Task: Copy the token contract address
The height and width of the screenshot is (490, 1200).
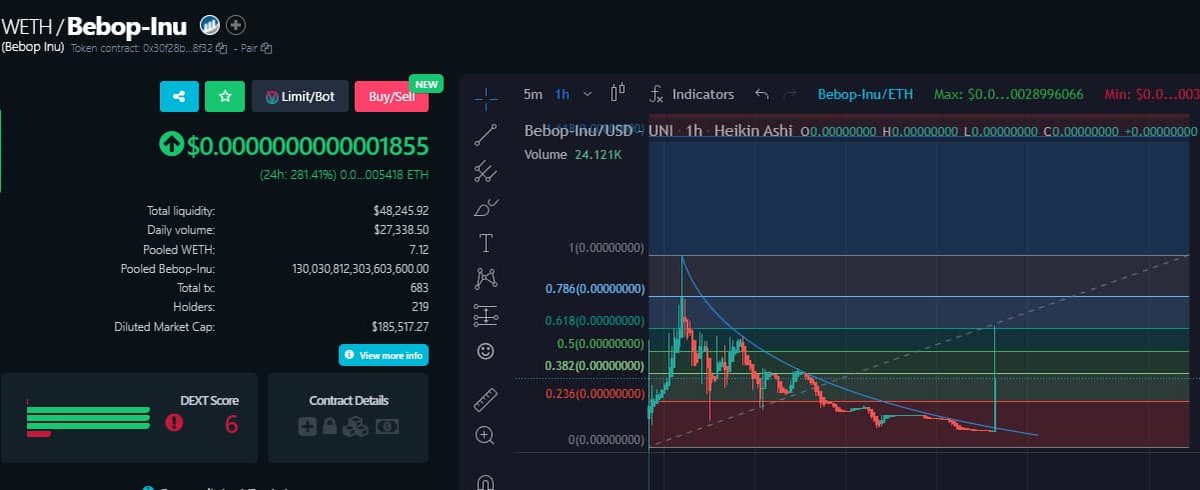Action: pos(221,48)
